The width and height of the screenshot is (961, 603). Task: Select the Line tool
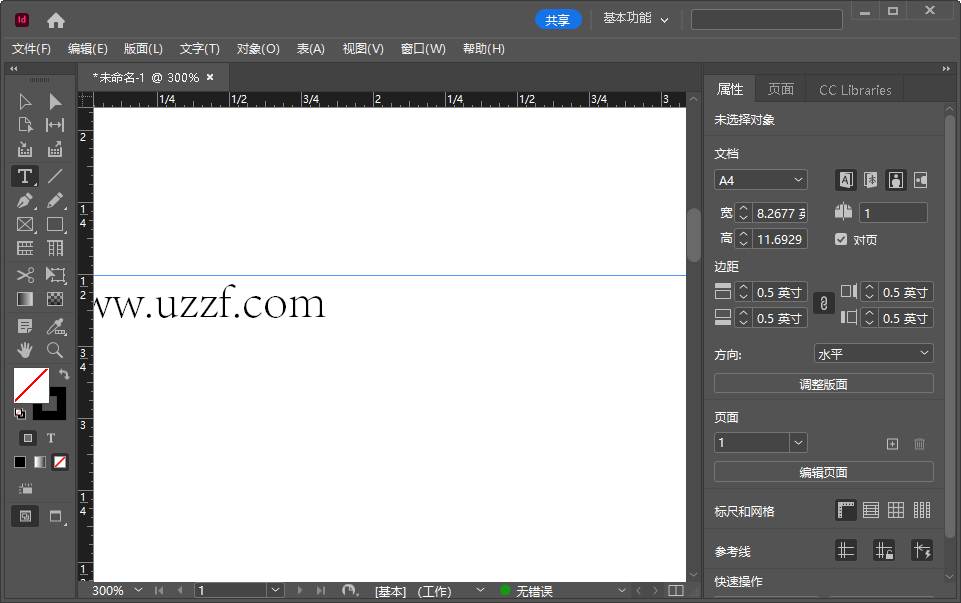(55, 176)
